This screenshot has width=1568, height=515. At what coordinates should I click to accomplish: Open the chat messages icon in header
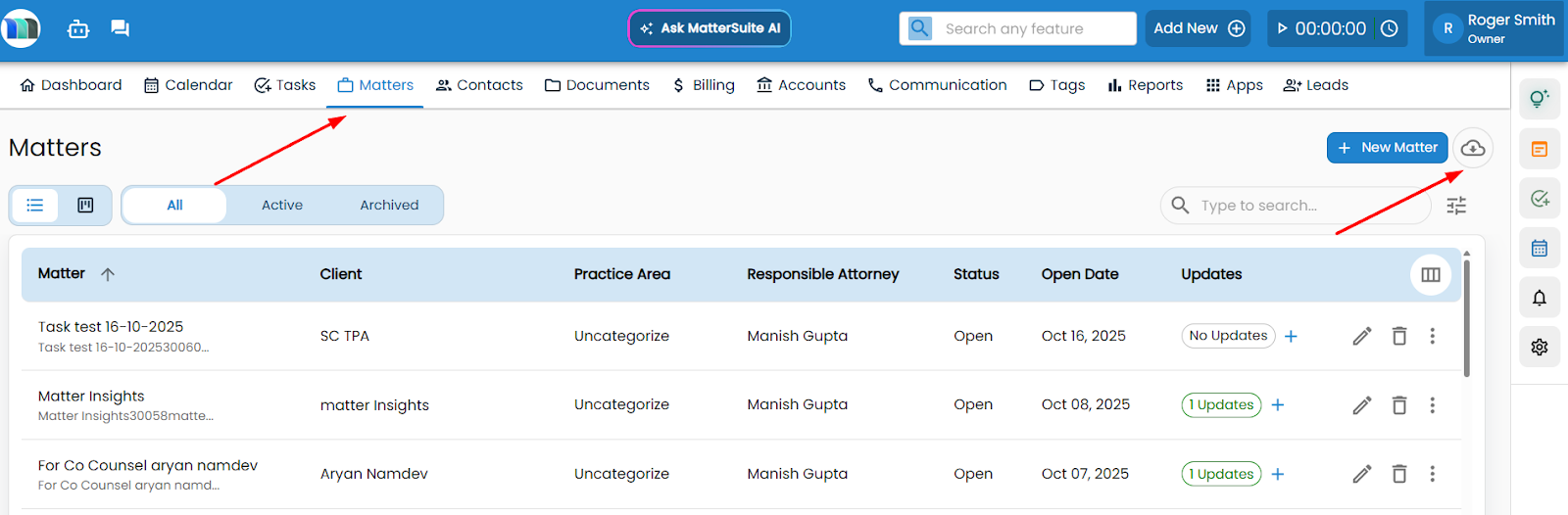120,28
